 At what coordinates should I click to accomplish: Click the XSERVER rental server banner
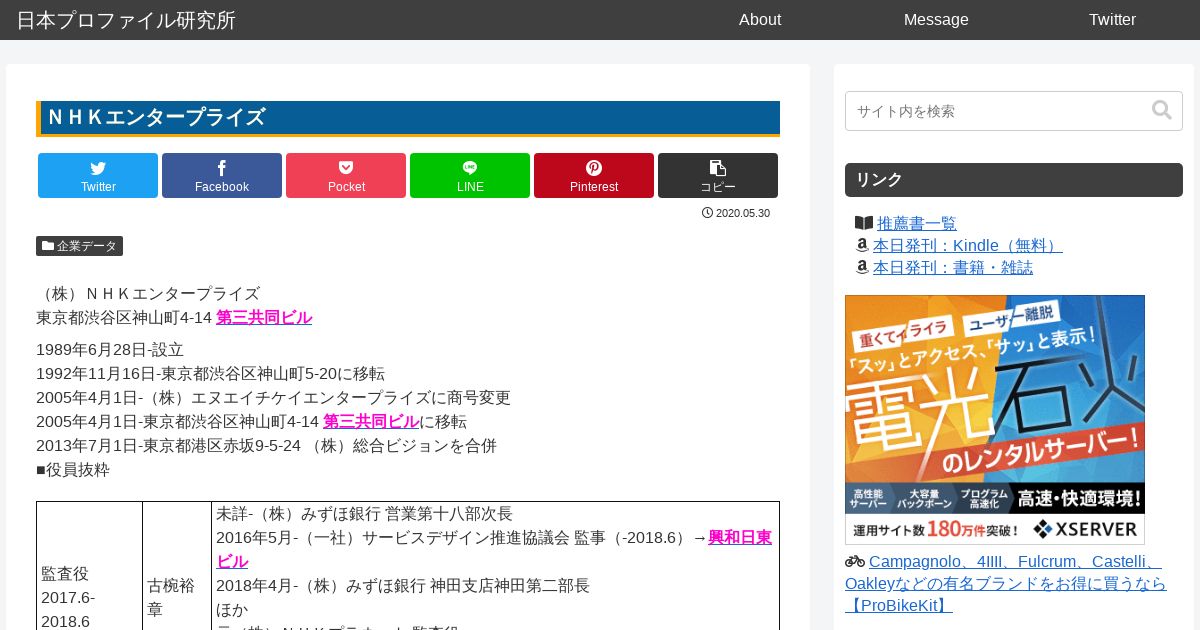point(995,420)
